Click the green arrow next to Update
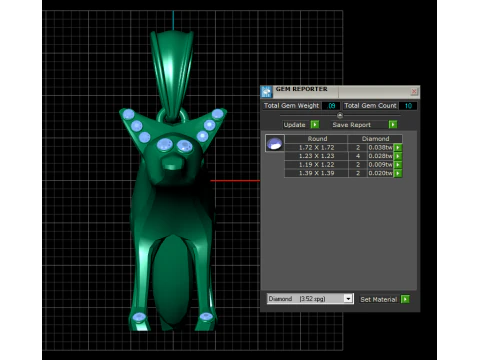 coord(315,125)
